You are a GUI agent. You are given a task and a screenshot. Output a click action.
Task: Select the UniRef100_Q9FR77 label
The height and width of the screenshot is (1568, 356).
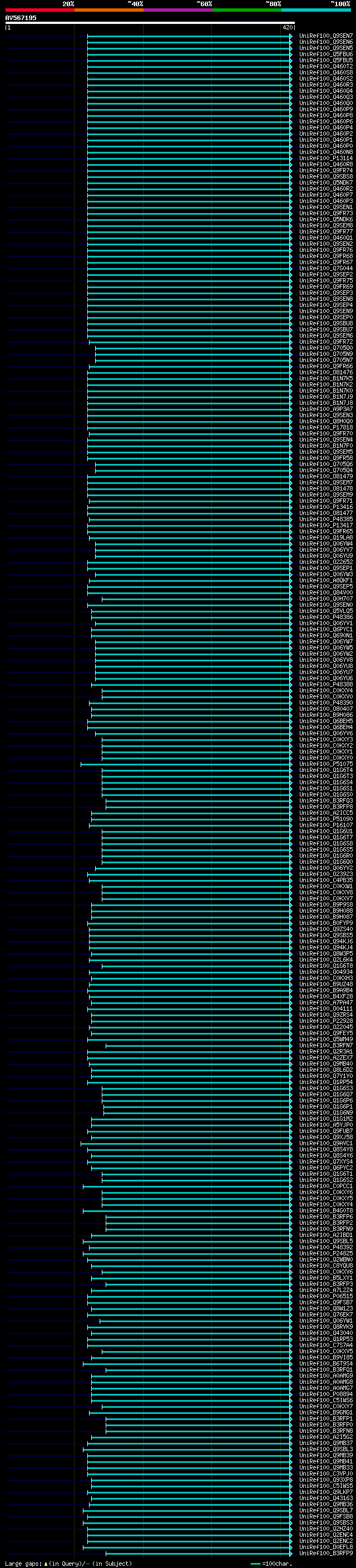(326, 231)
